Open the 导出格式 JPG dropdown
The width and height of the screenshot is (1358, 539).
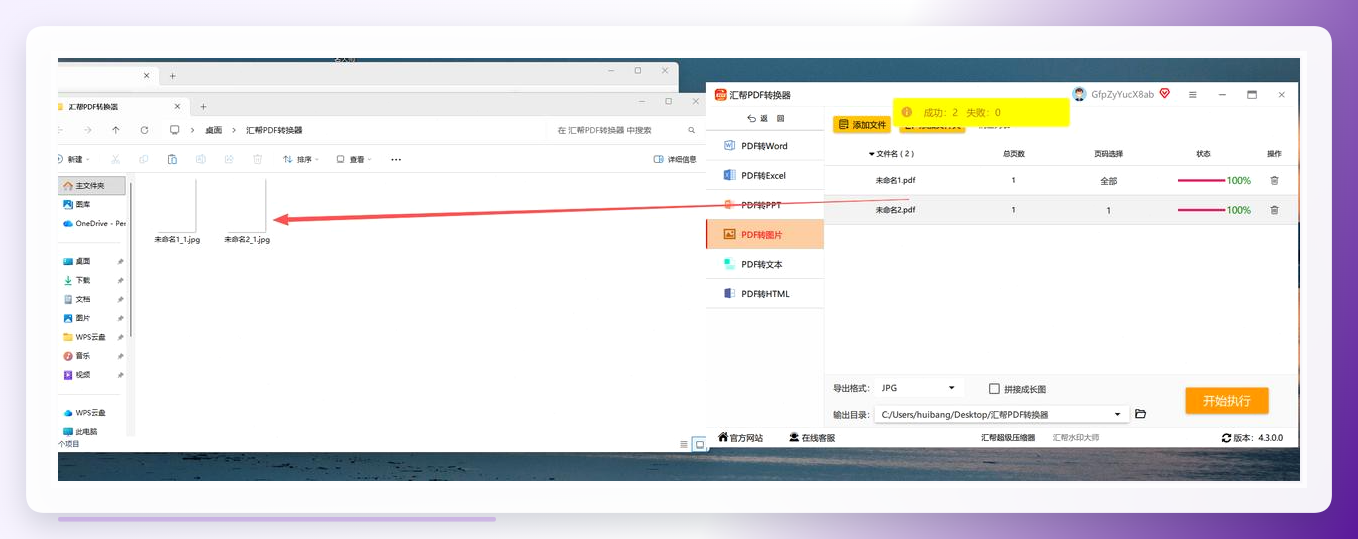[x=919, y=388]
